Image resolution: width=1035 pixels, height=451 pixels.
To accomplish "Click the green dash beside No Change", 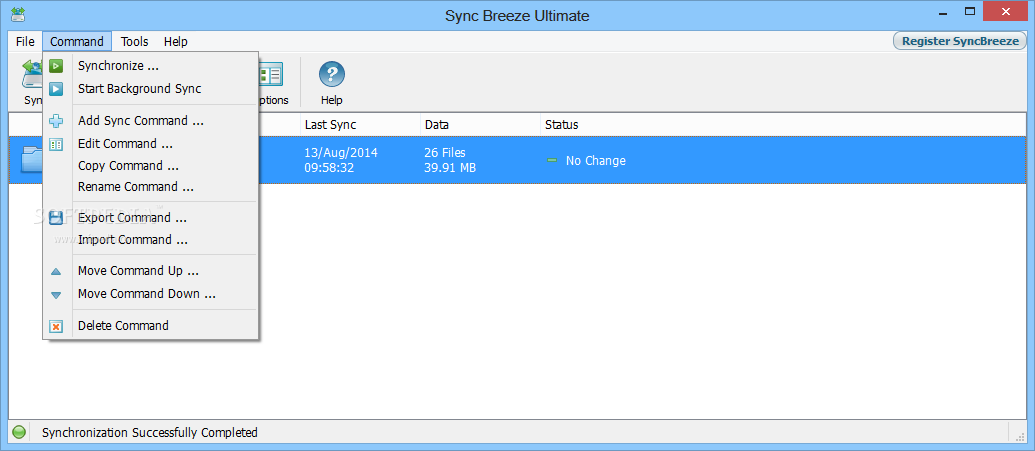I will coord(552,160).
